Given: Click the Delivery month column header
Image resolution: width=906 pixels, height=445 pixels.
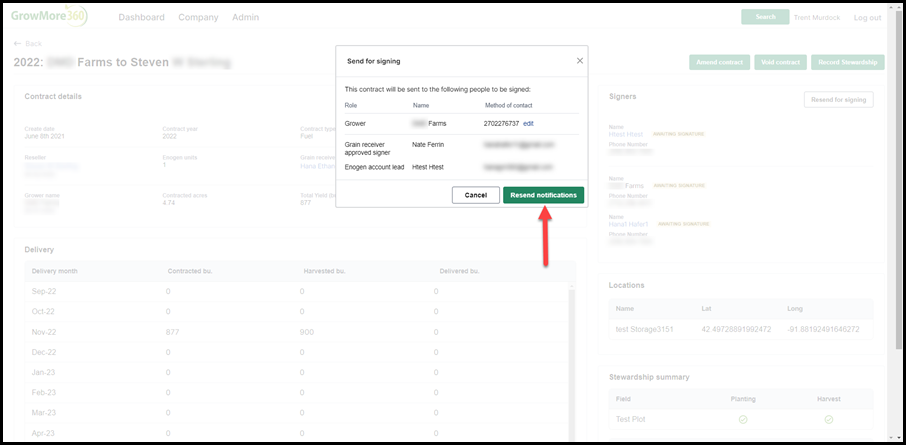Looking at the screenshot, I should click(x=55, y=271).
